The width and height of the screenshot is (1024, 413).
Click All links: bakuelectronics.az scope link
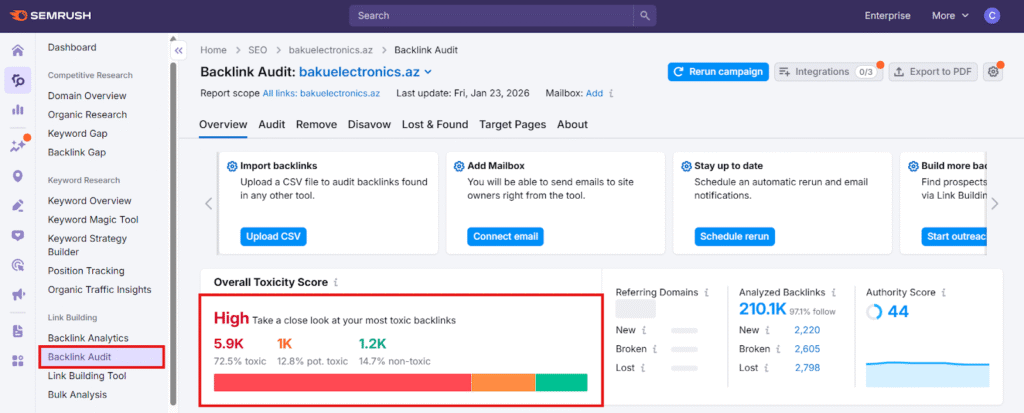(x=321, y=93)
